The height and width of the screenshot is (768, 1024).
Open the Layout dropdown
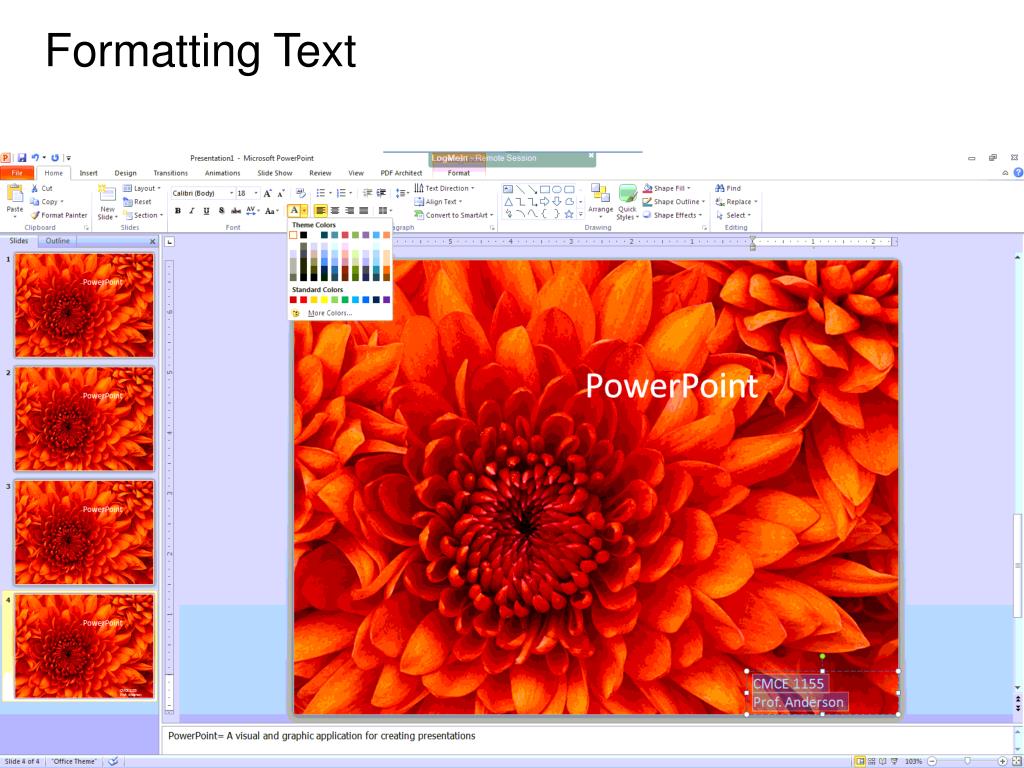coord(142,189)
